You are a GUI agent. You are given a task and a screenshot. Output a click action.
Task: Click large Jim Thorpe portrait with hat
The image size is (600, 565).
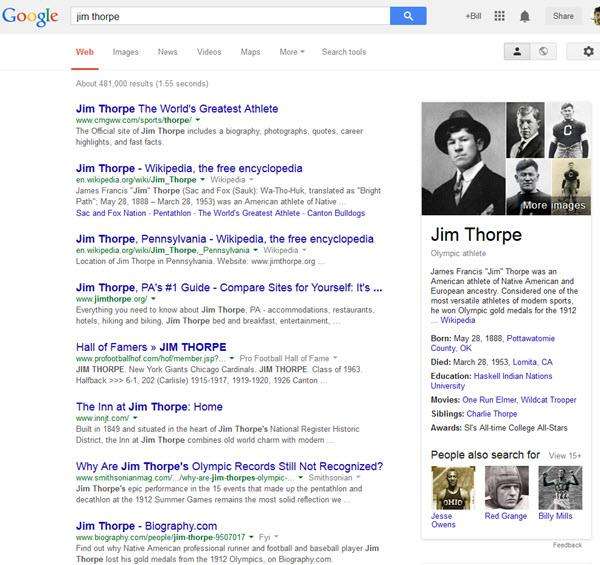(x=463, y=158)
